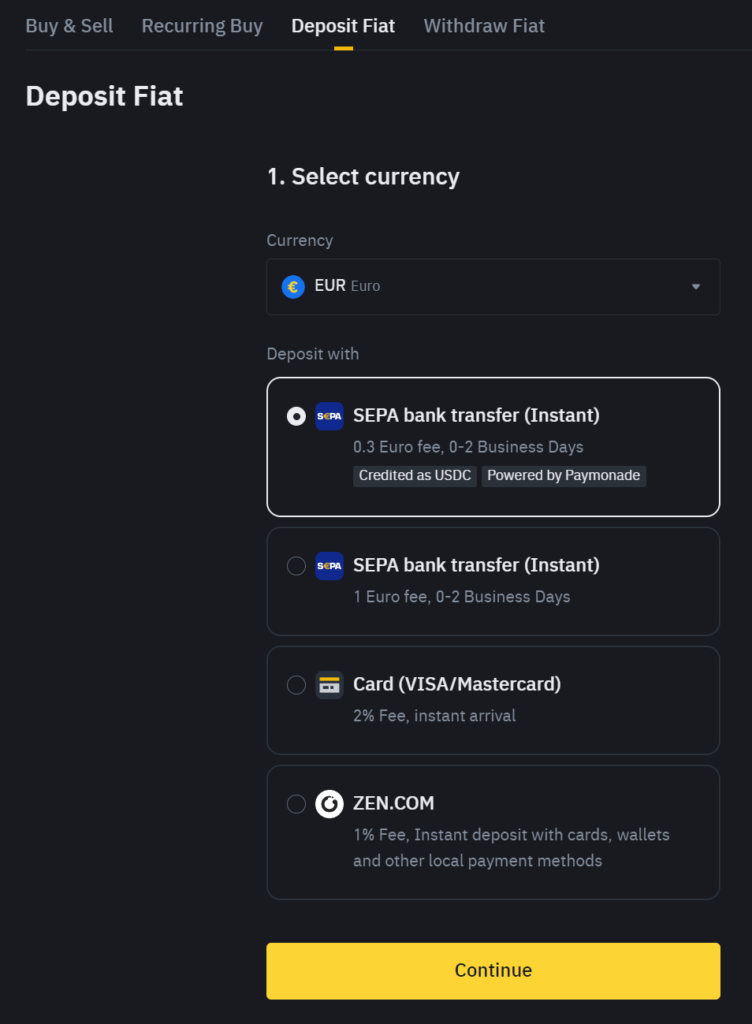Click the Credited as USDC tag

(415, 476)
